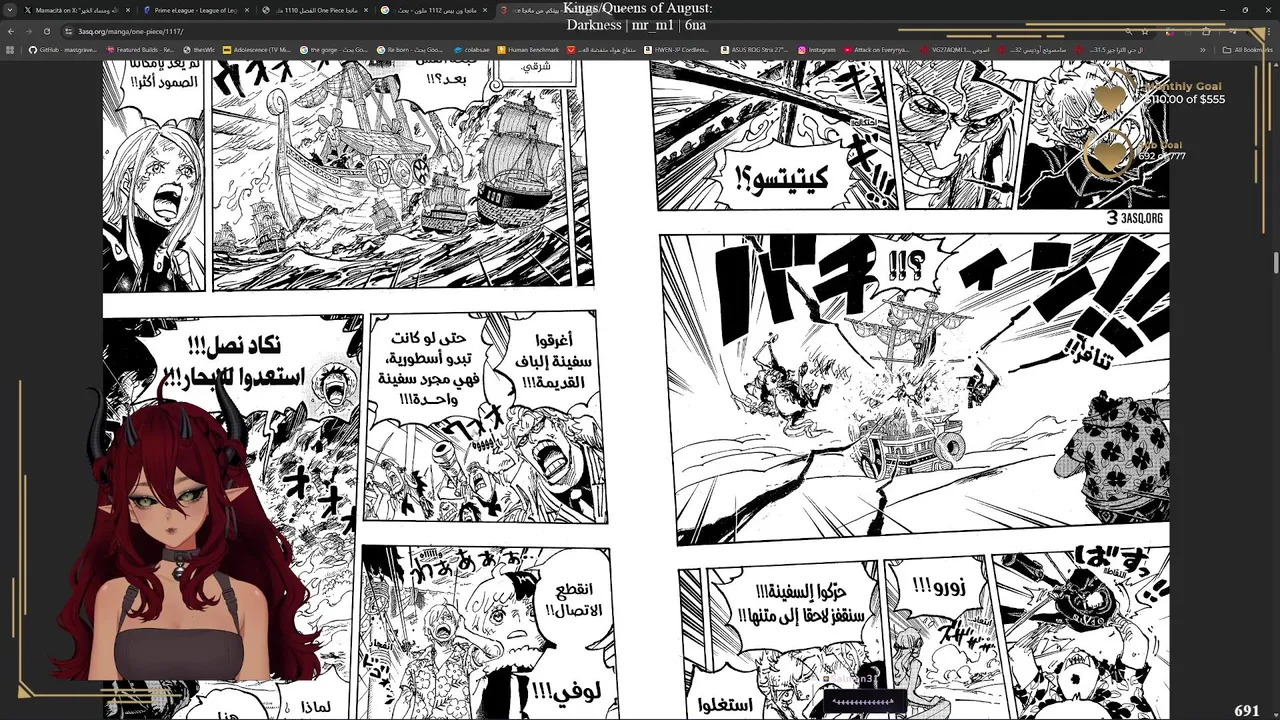The image size is (1280, 720).
Task: Click the ship-firing manga panel on the right
Action: pos(914,389)
